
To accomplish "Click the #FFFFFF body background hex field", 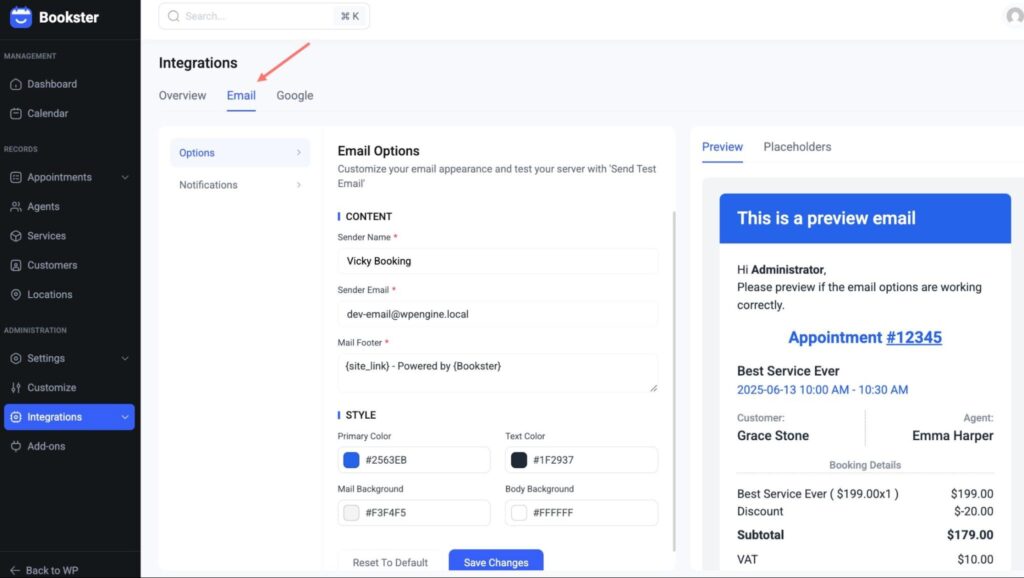I will 581,513.
